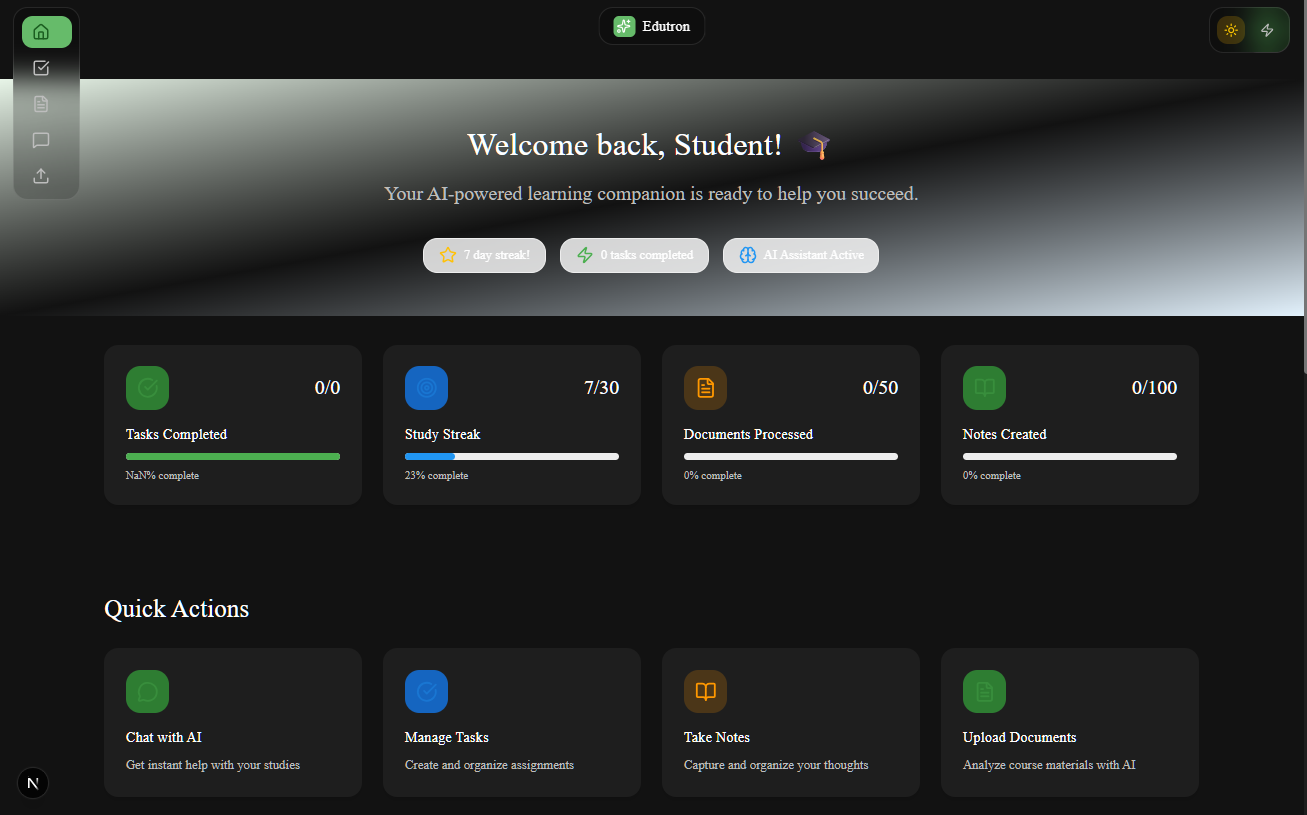Click the 7 day streak badge
Screen dimensions: 1307x815
pyautogui.click(x=485, y=255)
